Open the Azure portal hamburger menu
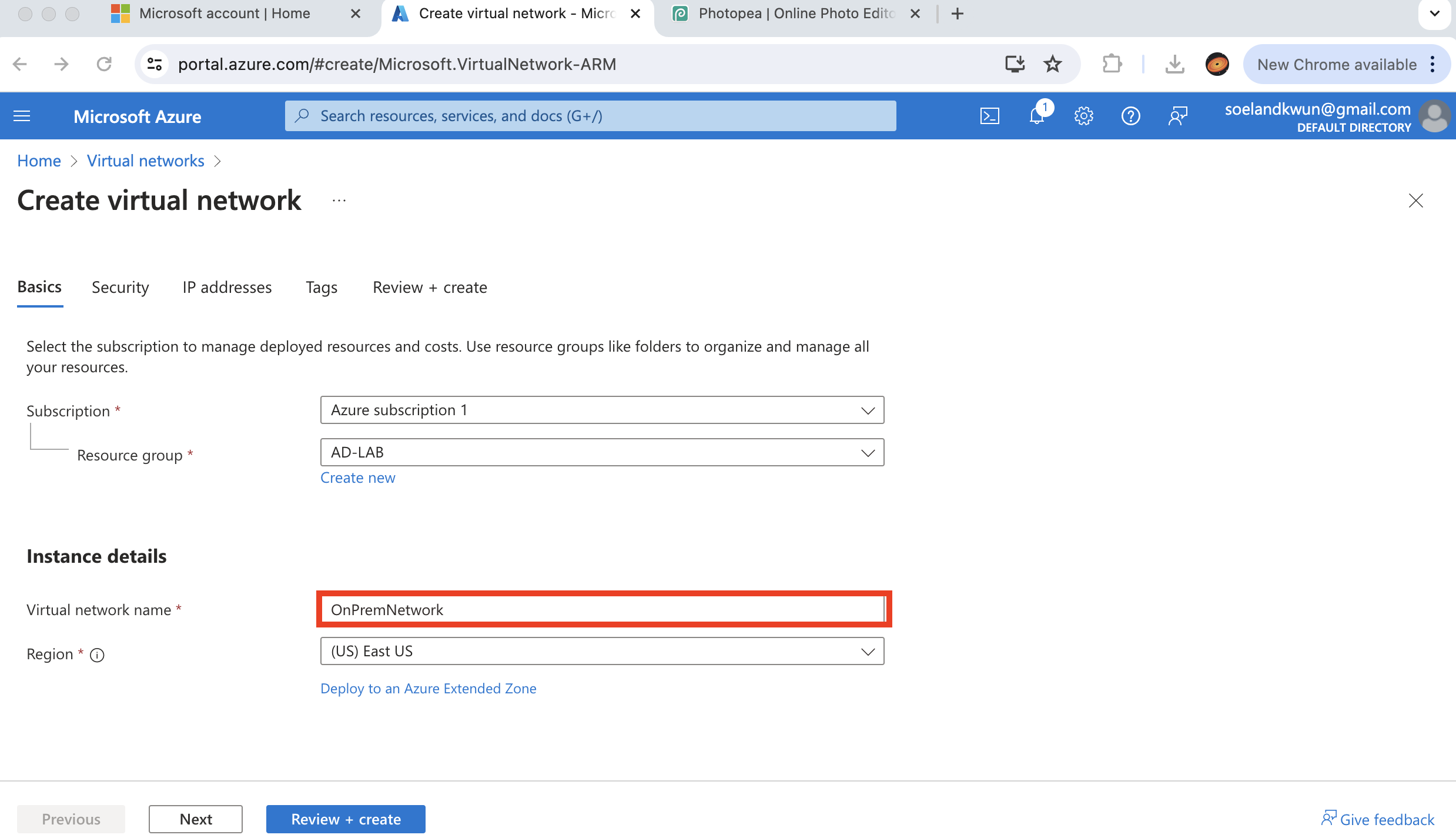The width and height of the screenshot is (1456, 838). [x=22, y=116]
